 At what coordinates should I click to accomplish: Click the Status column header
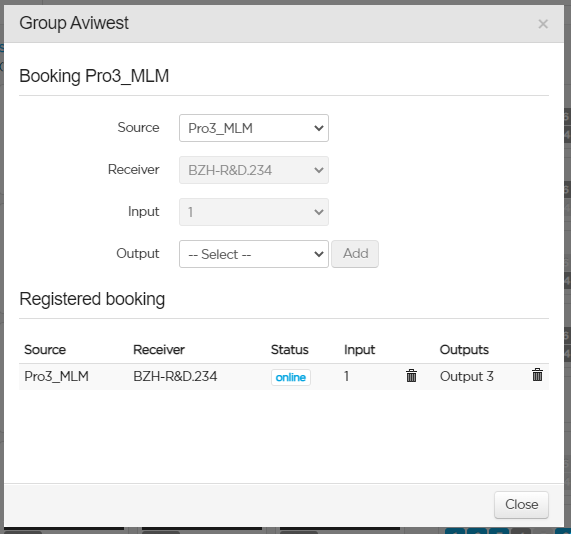click(x=290, y=350)
